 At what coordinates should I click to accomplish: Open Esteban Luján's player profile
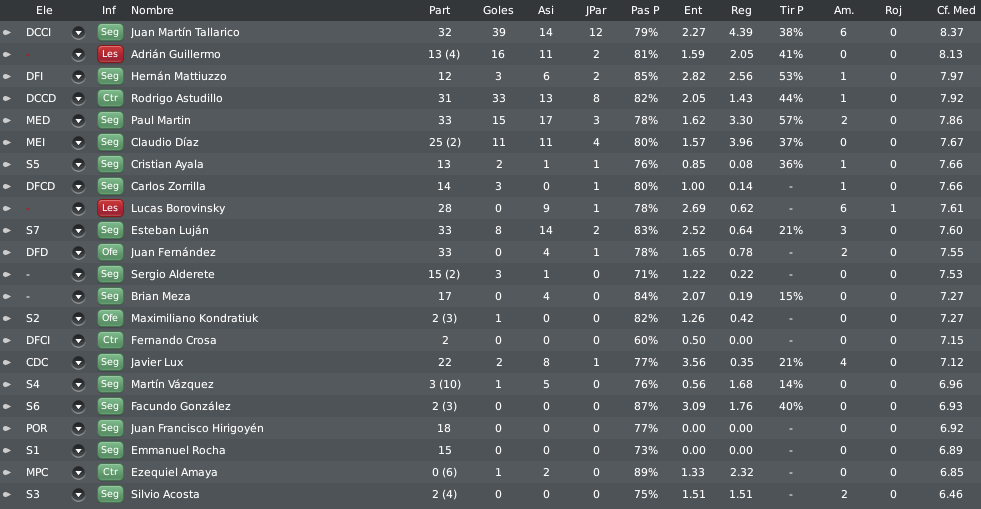(x=170, y=230)
